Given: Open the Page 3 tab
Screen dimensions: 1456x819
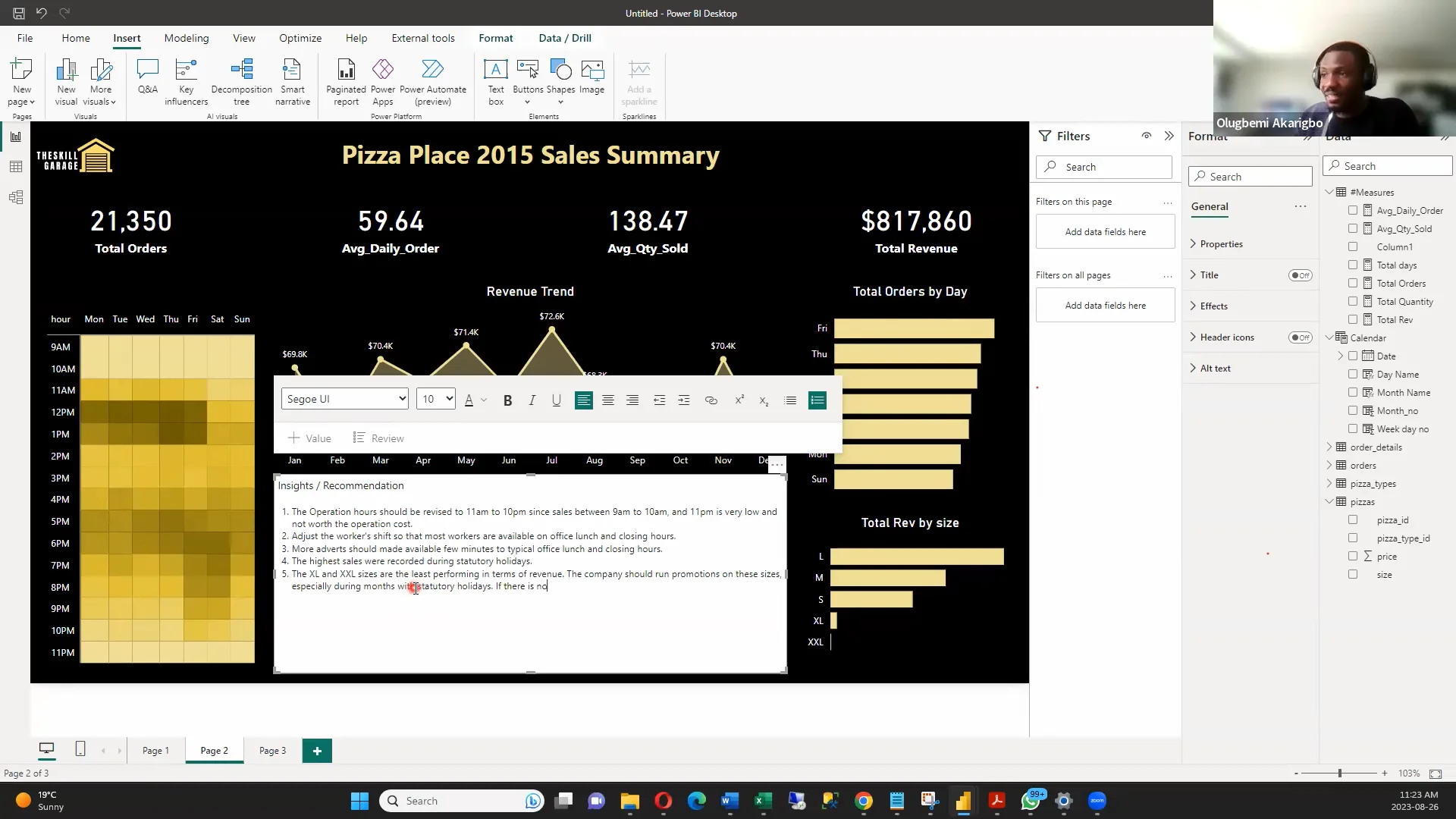Looking at the screenshot, I should (x=271, y=750).
